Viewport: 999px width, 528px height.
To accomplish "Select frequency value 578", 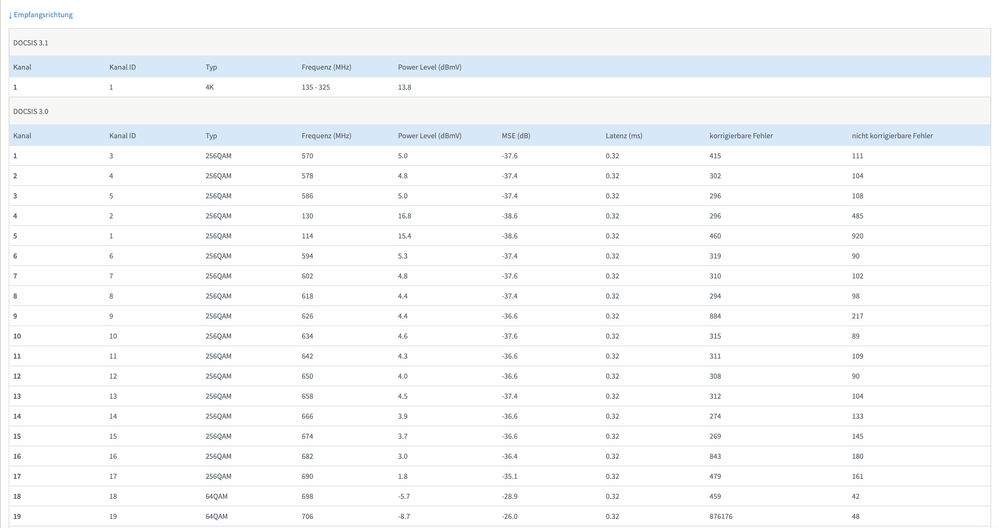I will point(308,176).
